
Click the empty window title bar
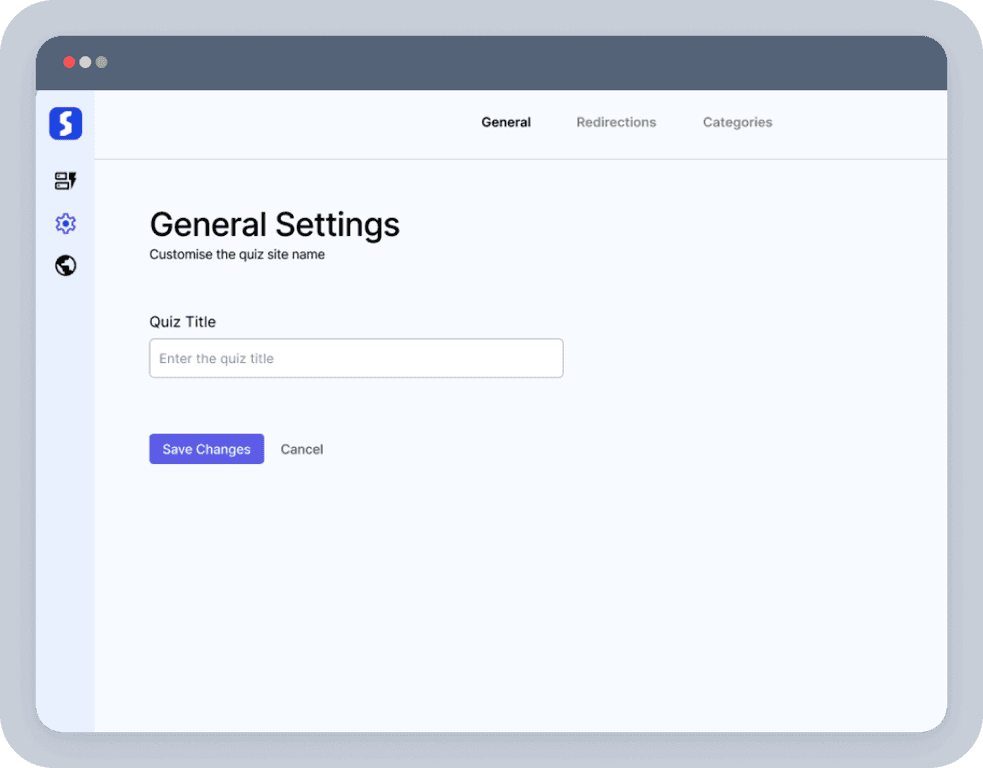click(x=500, y=63)
